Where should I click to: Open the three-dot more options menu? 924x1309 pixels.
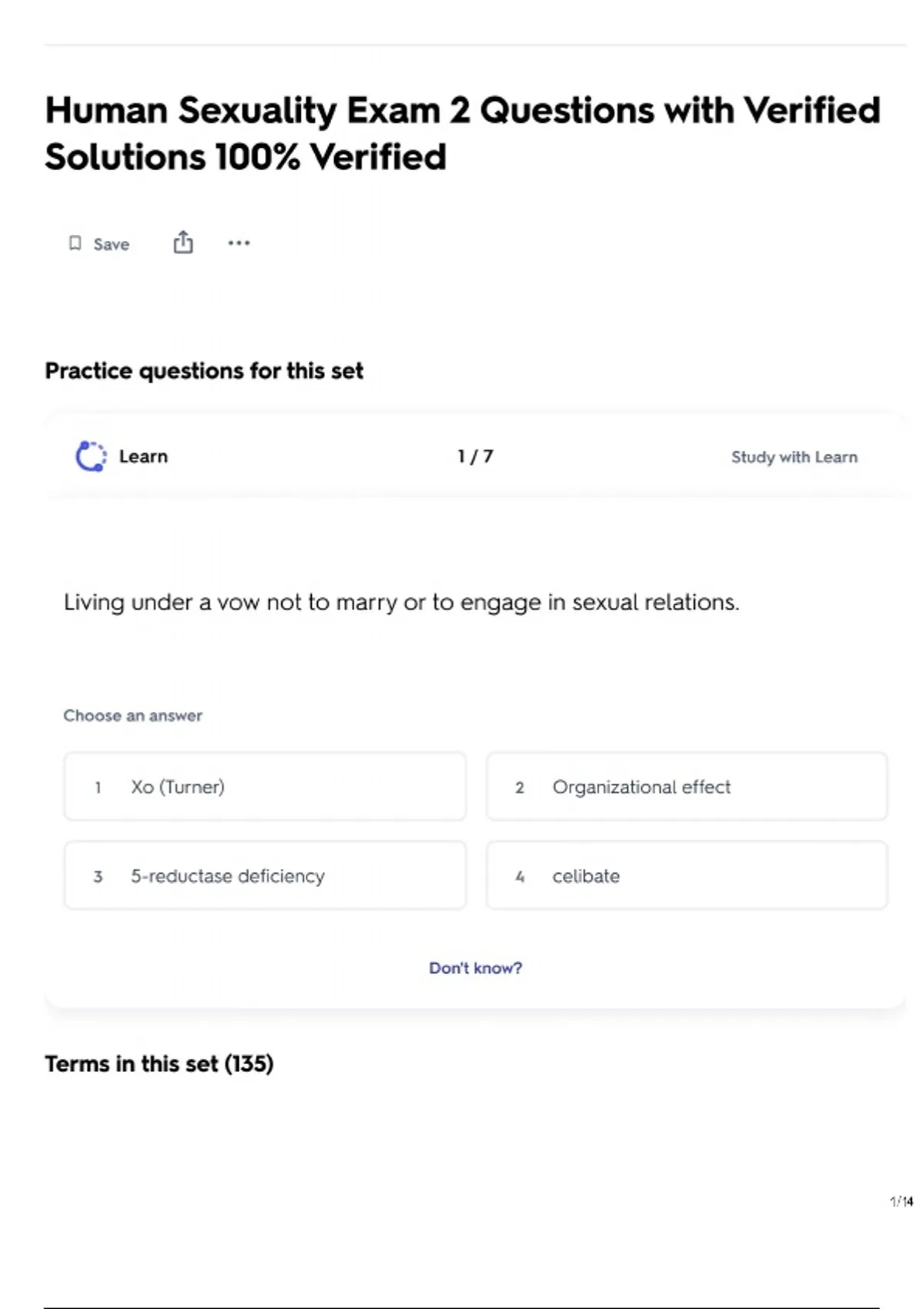click(x=239, y=243)
